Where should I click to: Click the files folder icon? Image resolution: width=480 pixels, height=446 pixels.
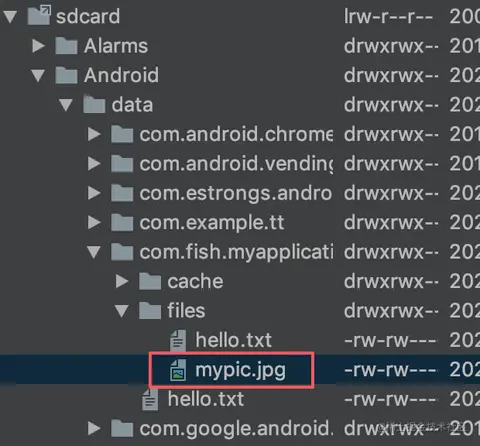[x=150, y=310]
